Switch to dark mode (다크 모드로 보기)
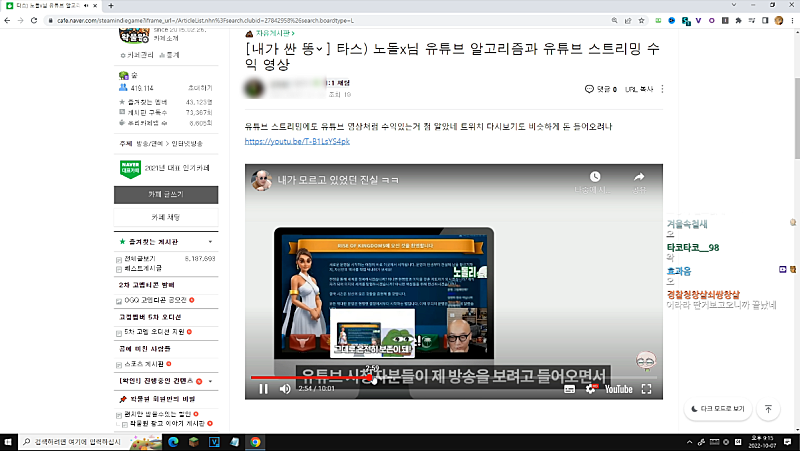The height and width of the screenshot is (451, 800). (718, 409)
